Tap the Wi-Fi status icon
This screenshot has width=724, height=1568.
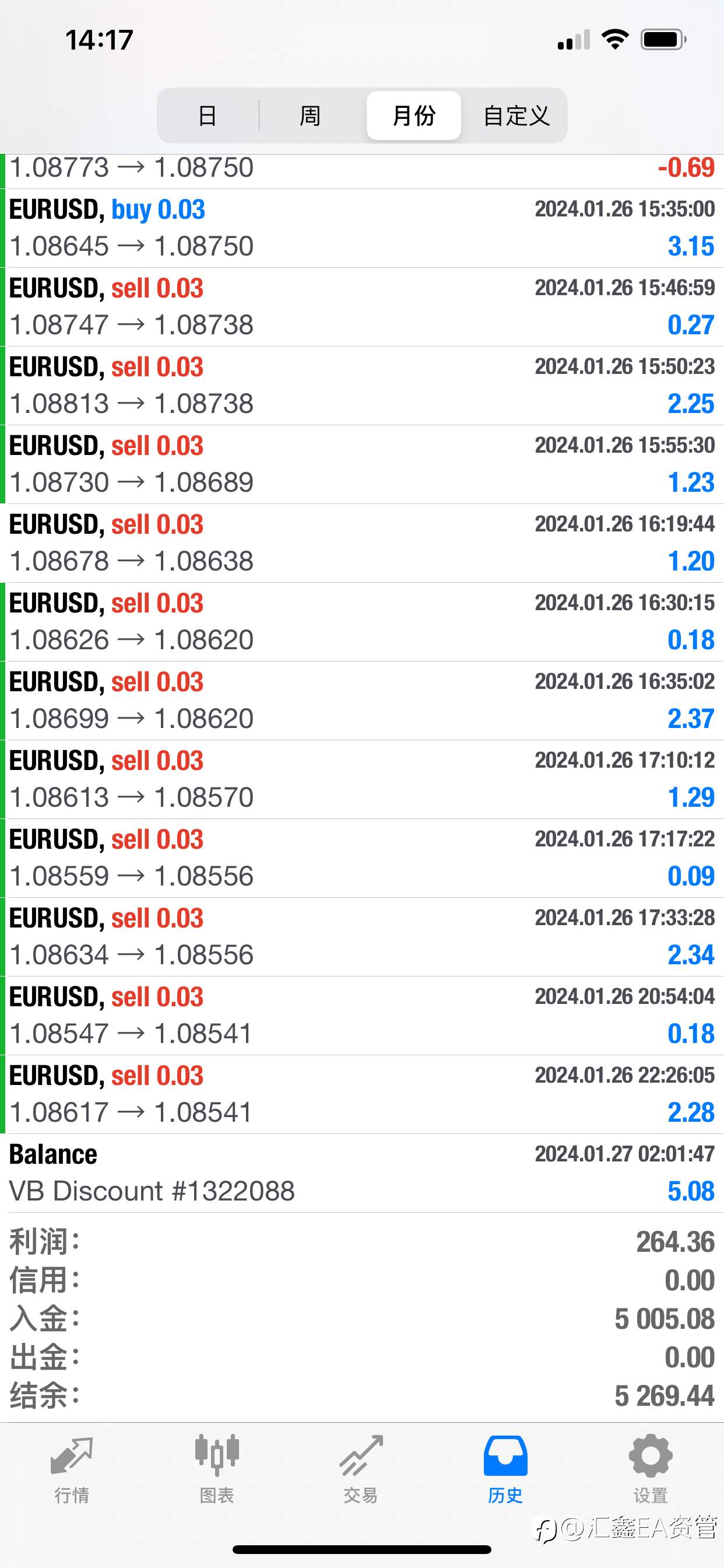615,40
